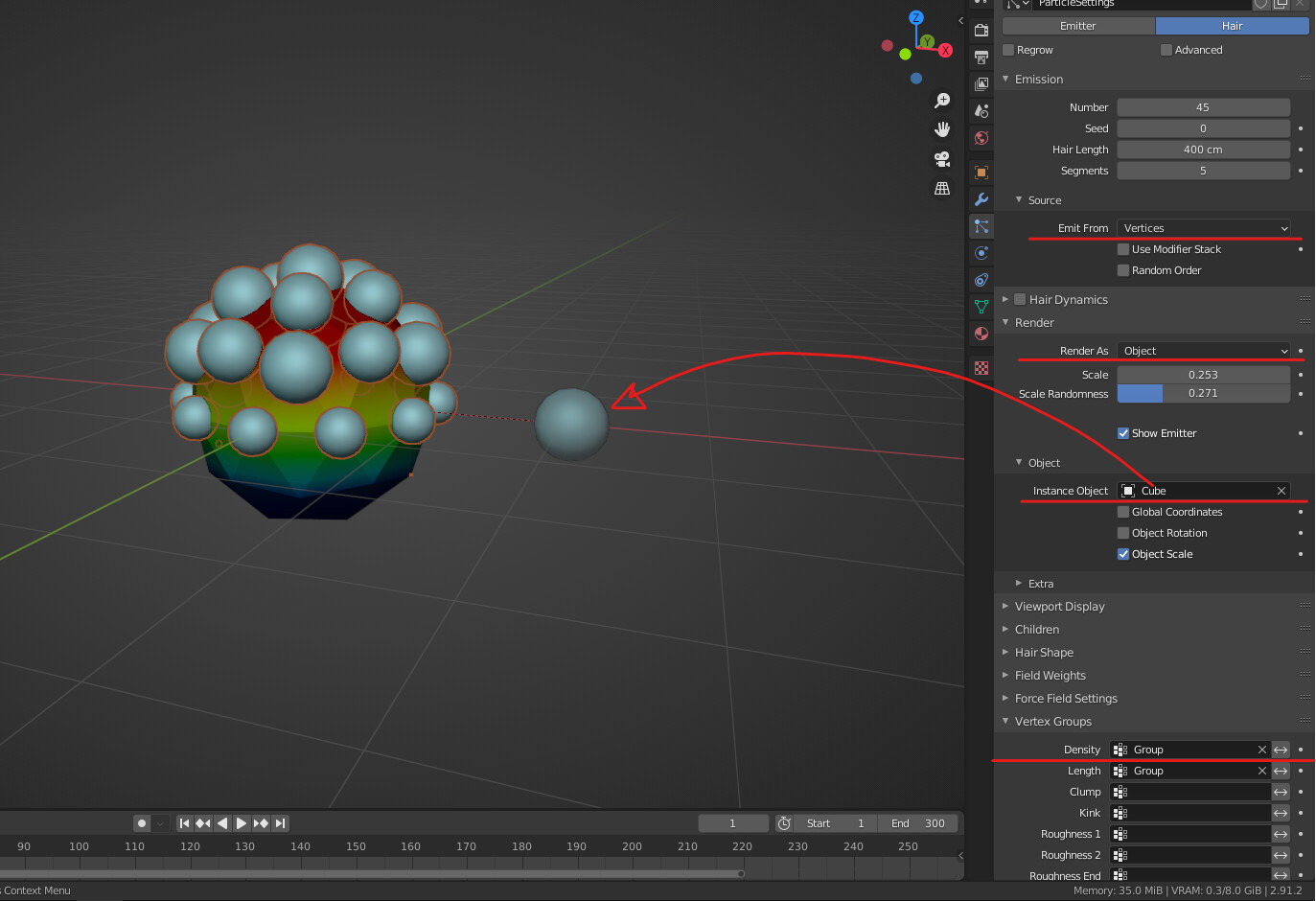Uncheck Object Scale under Object settings
Screen dimensions: 1316x901
coord(1122,554)
